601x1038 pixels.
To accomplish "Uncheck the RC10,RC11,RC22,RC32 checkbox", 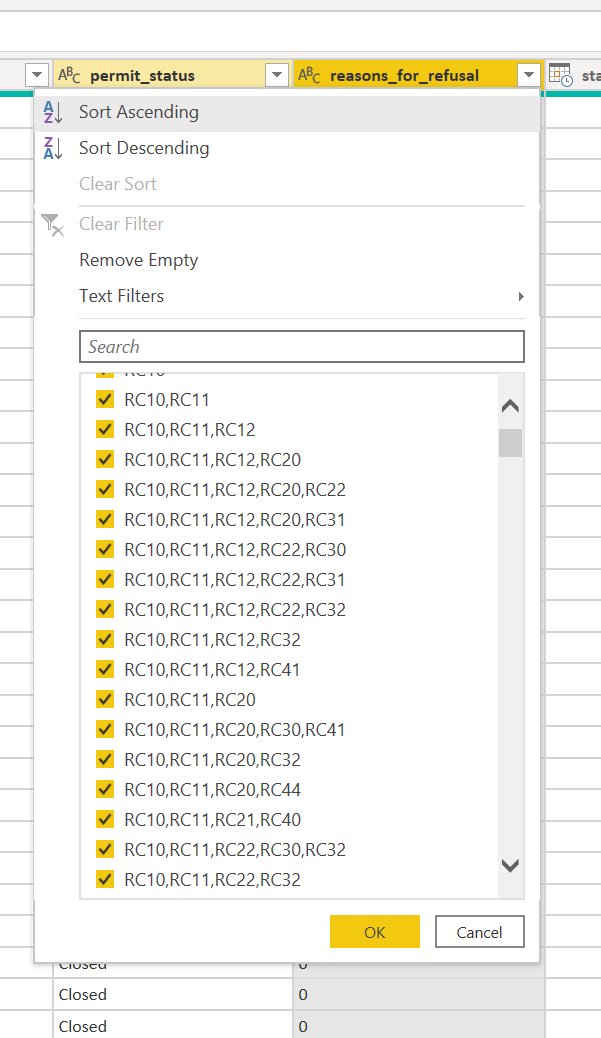I will coord(105,879).
